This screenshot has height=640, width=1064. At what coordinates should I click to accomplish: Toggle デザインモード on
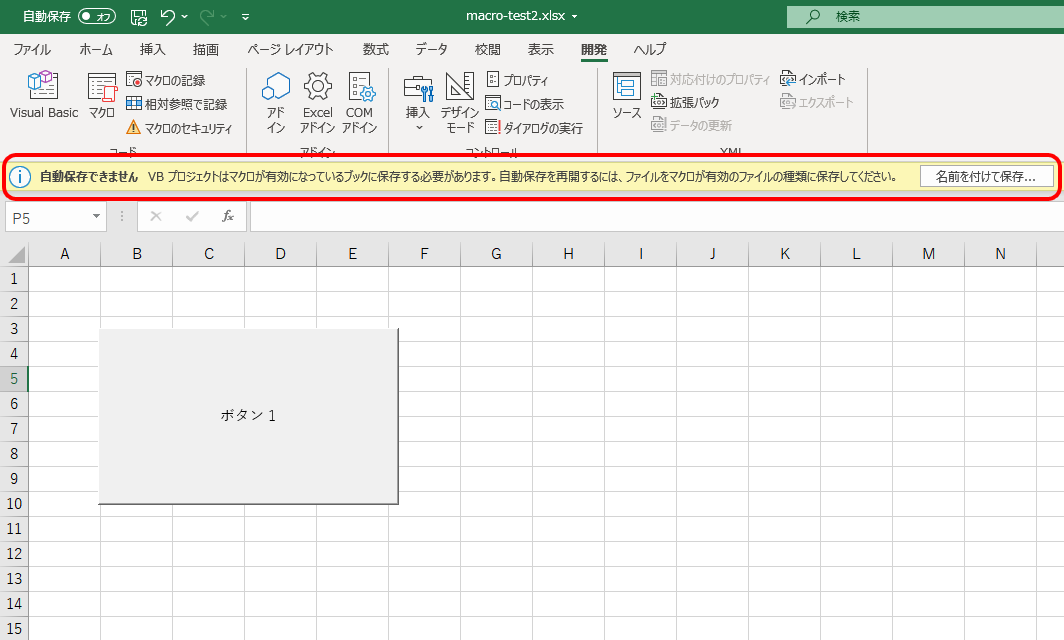(459, 100)
